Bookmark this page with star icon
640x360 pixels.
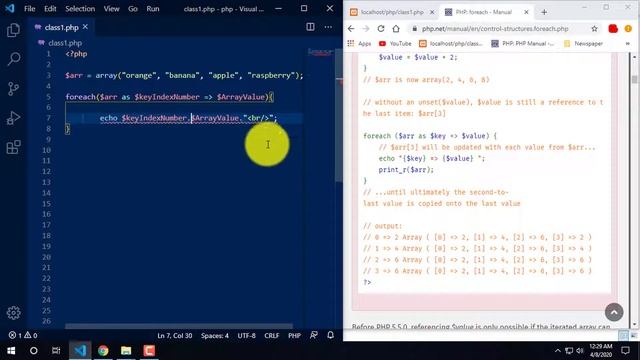[594, 29]
